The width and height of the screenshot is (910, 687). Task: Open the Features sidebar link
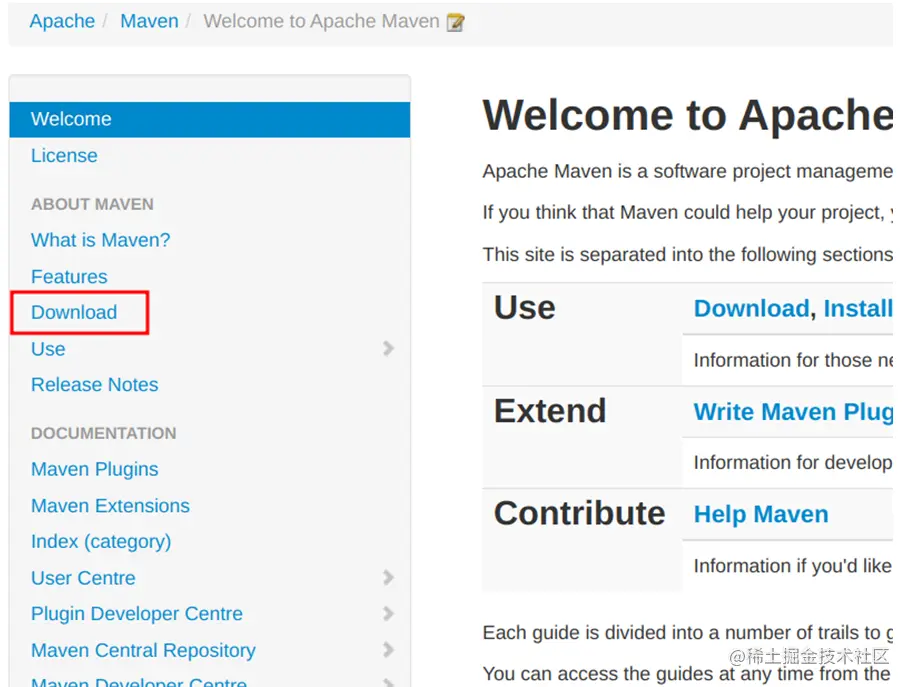[x=69, y=276]
